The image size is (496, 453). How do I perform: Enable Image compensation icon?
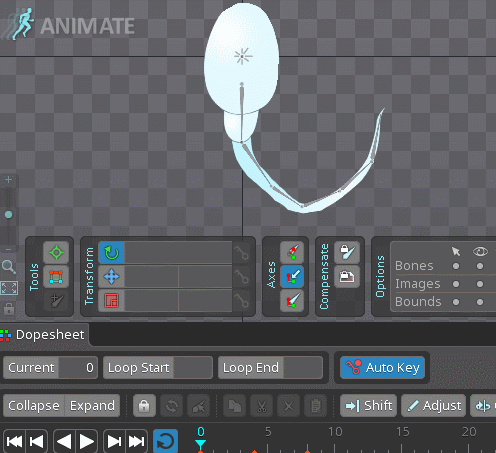point(347,277)
